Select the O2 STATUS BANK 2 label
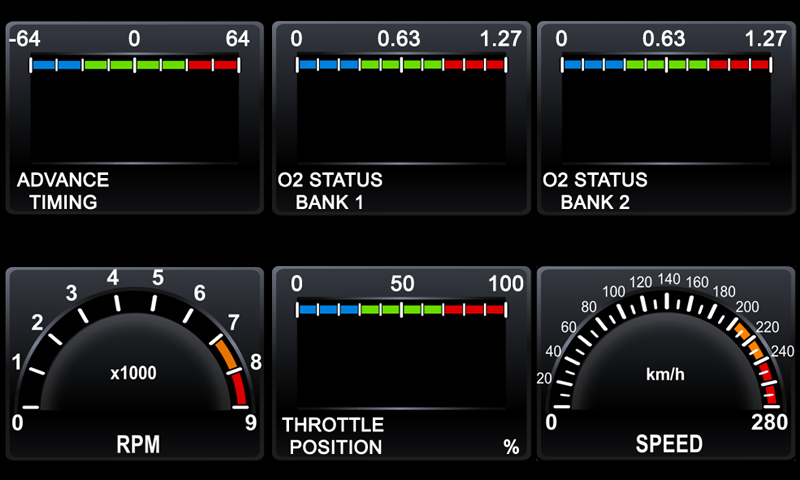Viewport: 800px width, 480px height. (x=595, y=191)
